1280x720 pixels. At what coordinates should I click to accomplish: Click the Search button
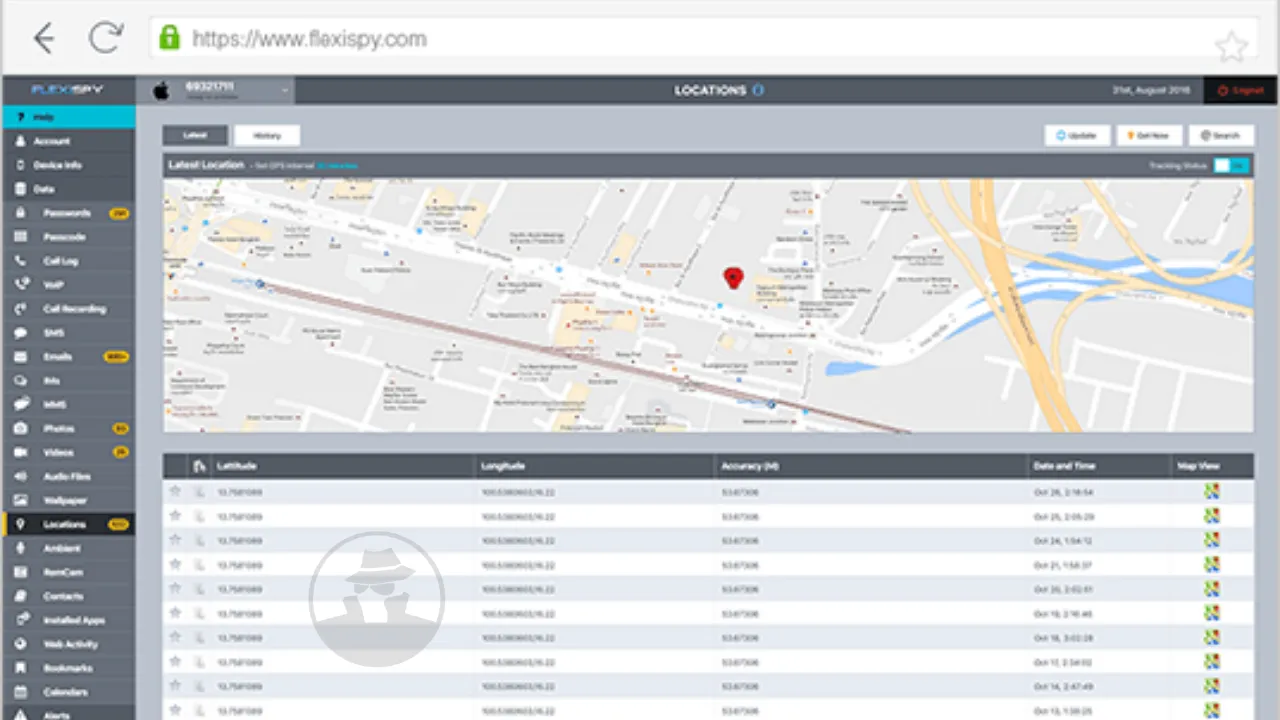coord(1221,135)
